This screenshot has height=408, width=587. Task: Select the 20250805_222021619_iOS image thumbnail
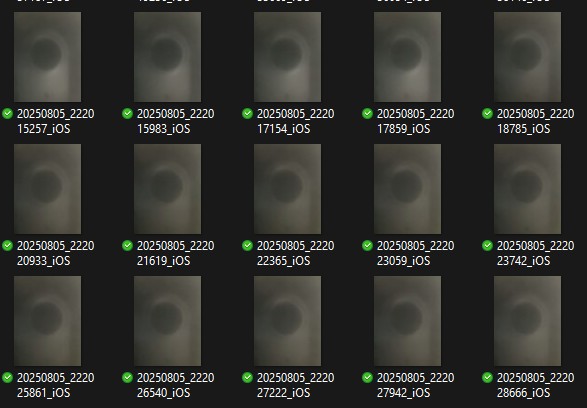(x=167, y=189)
